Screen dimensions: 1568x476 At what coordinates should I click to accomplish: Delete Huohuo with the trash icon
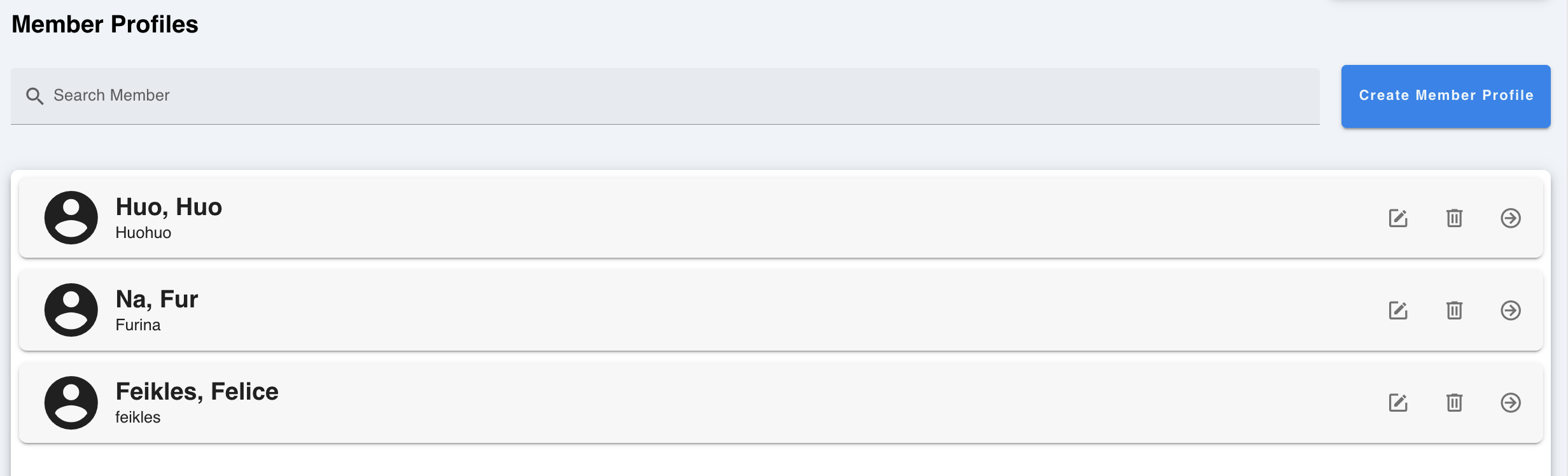tap(1454, 218)
